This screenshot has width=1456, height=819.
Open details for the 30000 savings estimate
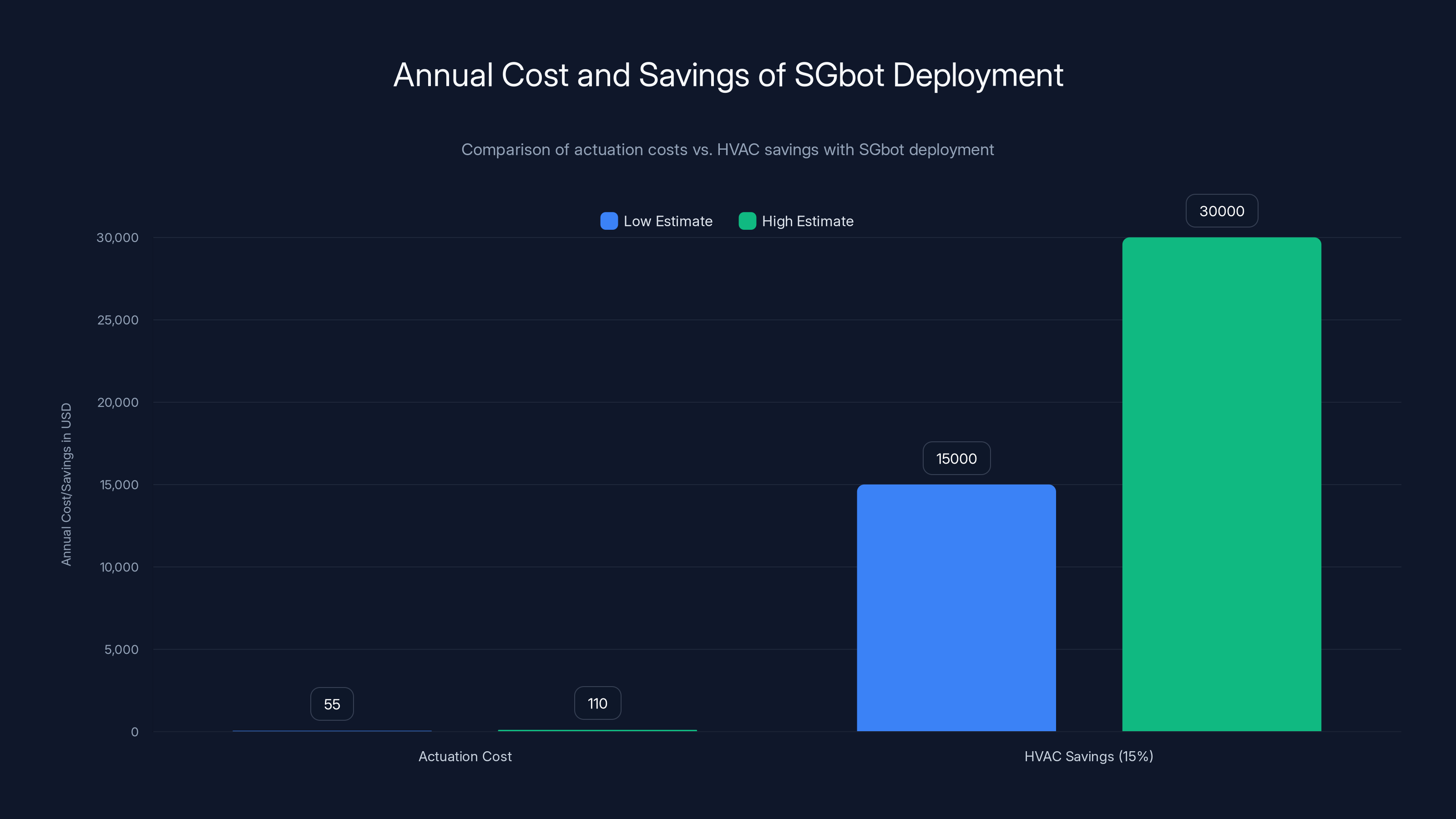coord(1221,210)
